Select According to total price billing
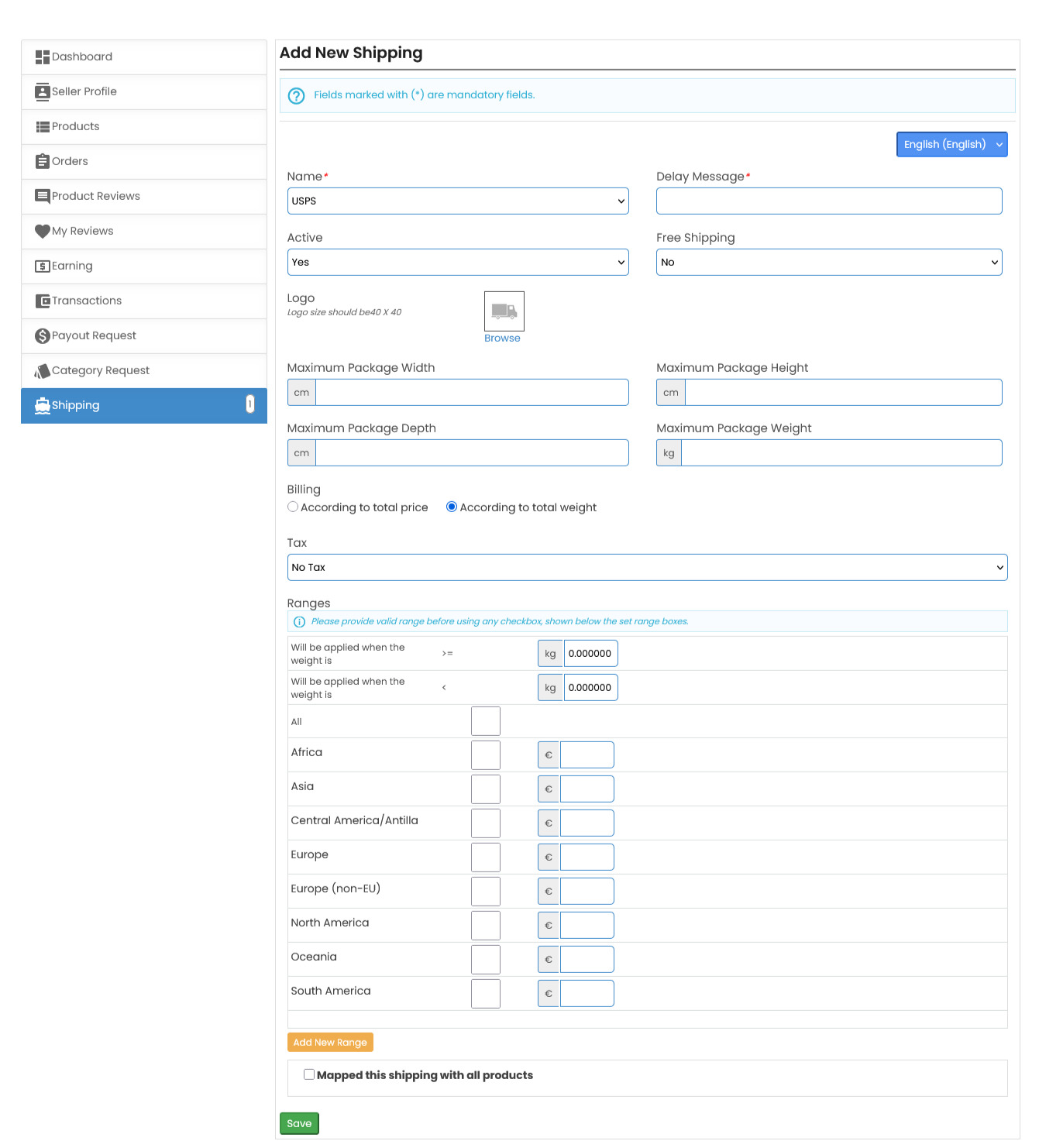This screenshot has height=1148, width=1039. click(293, 507)
